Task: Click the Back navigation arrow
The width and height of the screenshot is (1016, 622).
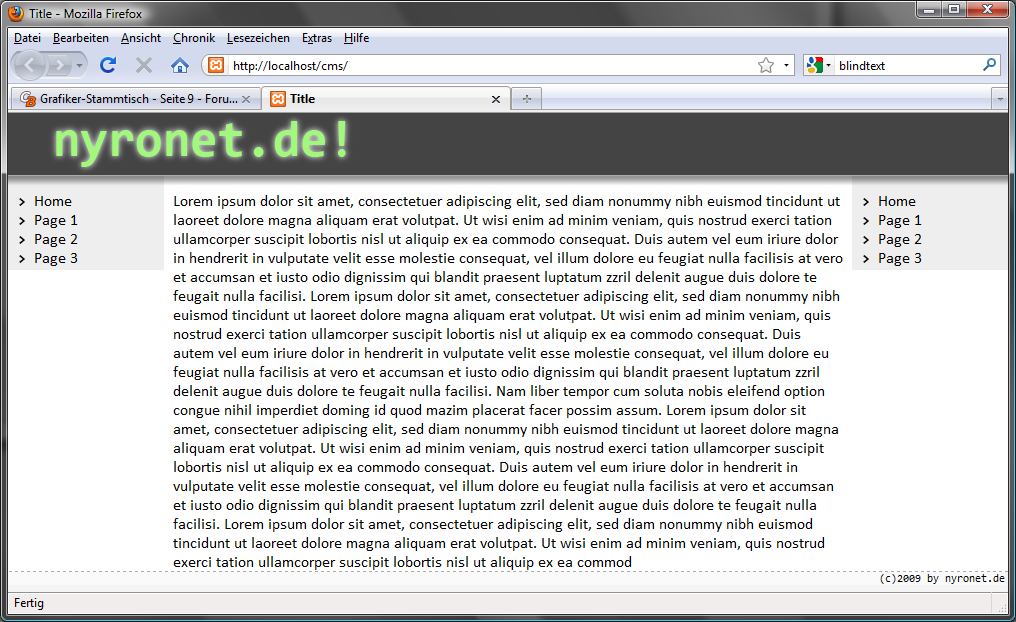Action: 29,65
